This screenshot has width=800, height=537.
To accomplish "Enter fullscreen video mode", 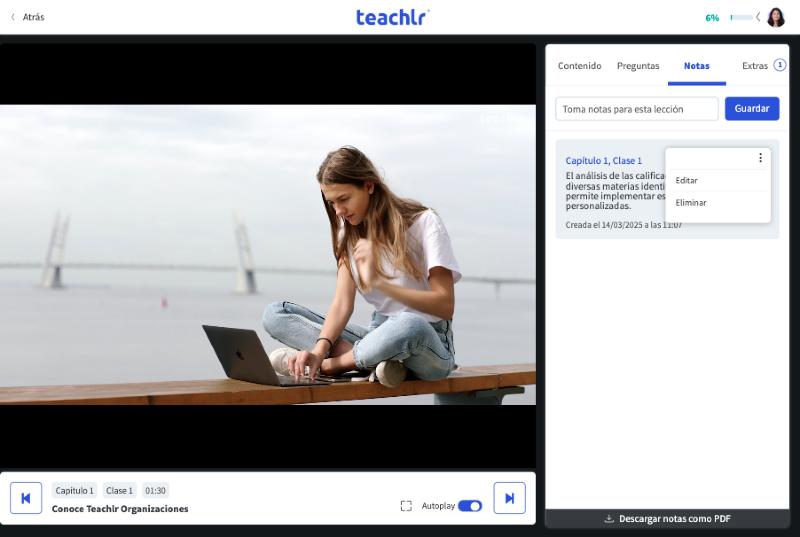I will coord(406,506).
